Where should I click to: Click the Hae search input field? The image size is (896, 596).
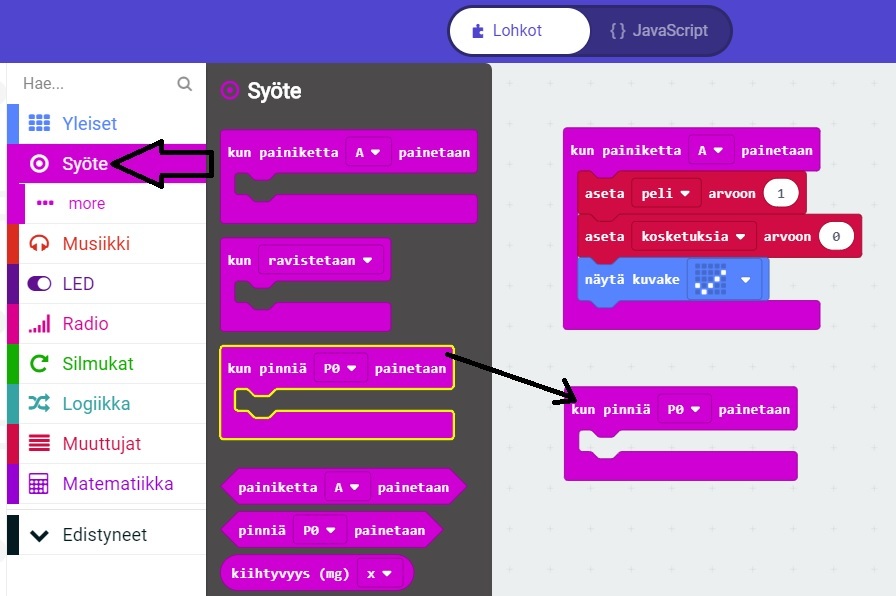click(95, 84)
